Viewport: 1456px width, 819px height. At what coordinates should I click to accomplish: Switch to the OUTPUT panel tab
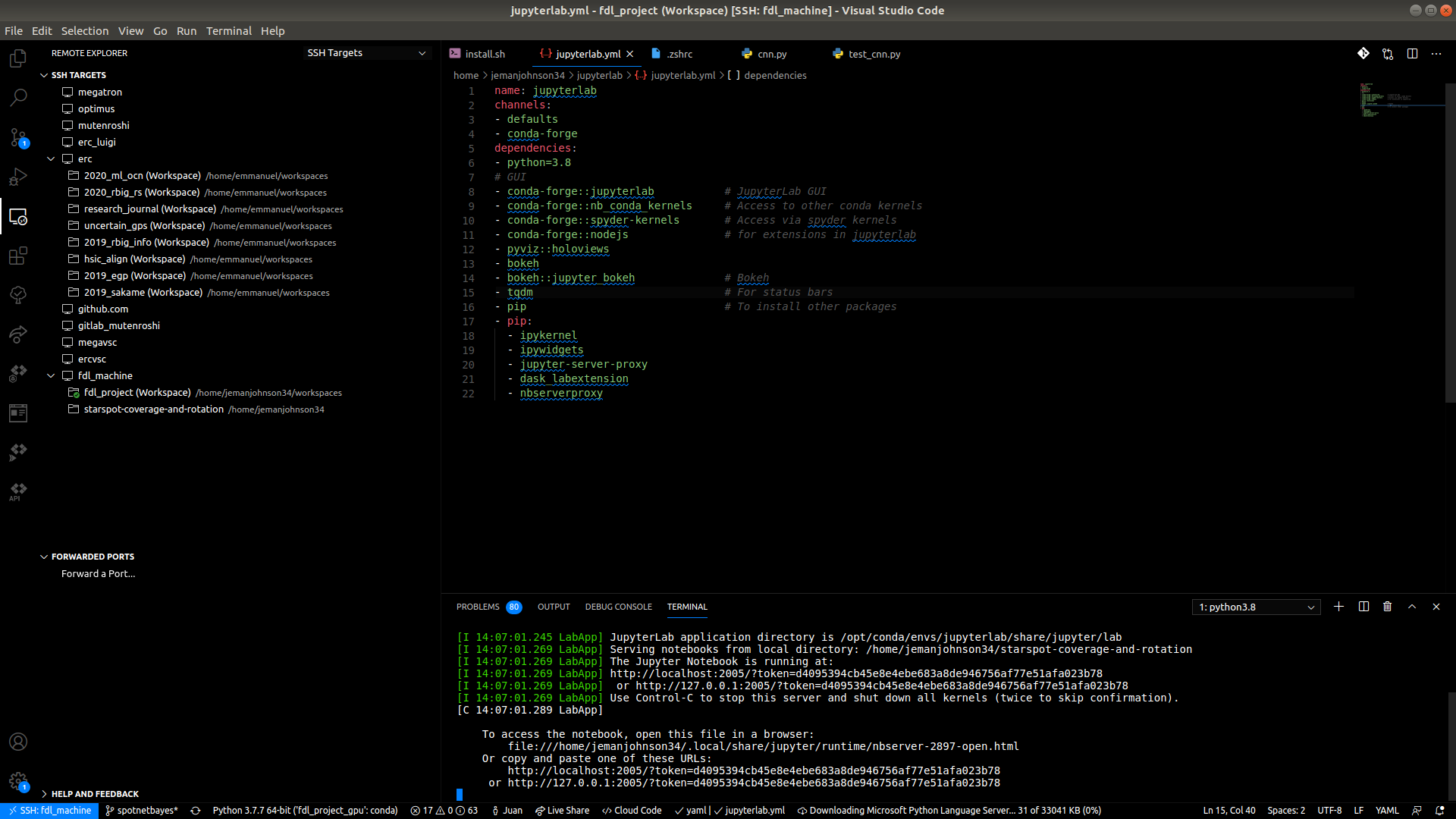[x=554, y=607]
